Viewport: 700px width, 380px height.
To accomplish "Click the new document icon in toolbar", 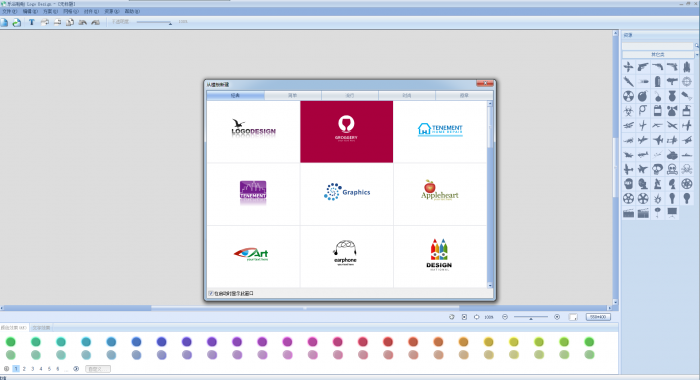I will (x=4, y=22).
